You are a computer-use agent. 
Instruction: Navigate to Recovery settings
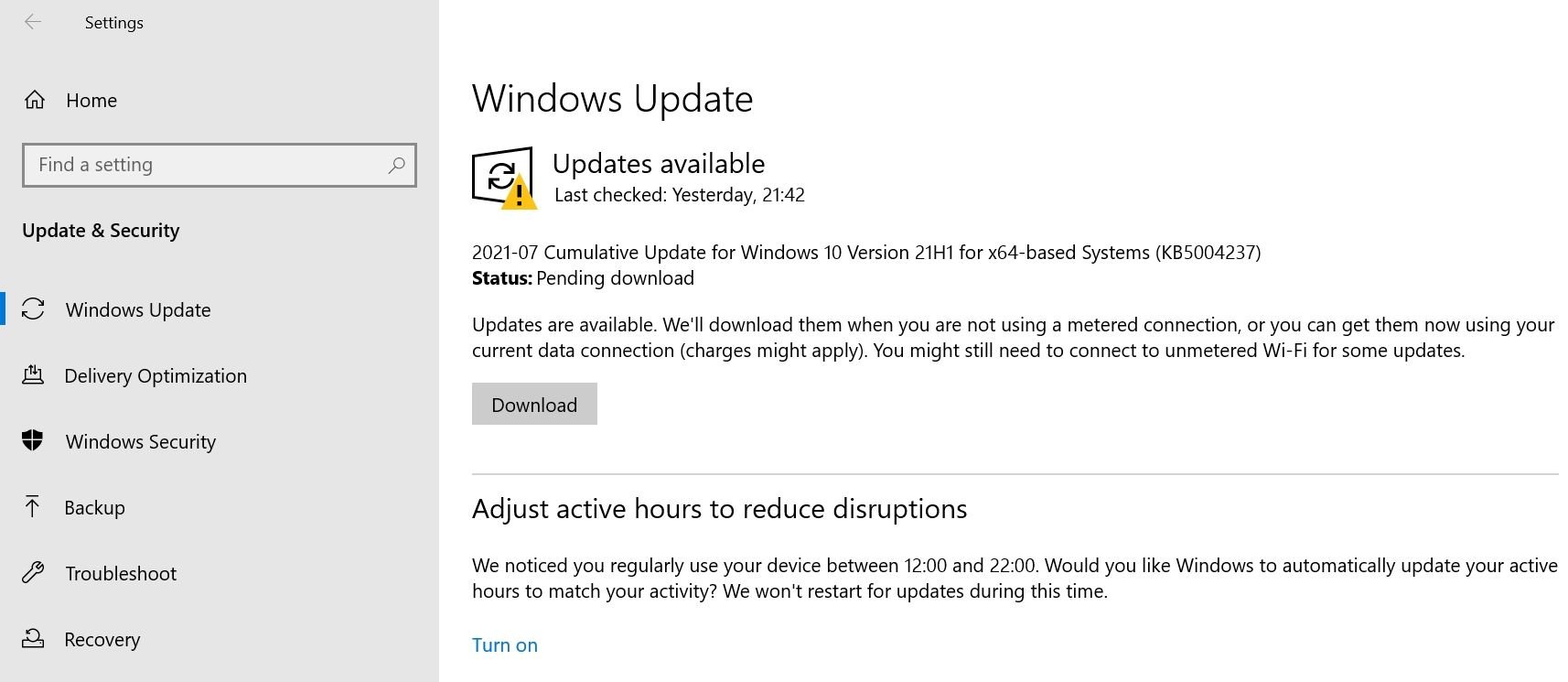102,639
